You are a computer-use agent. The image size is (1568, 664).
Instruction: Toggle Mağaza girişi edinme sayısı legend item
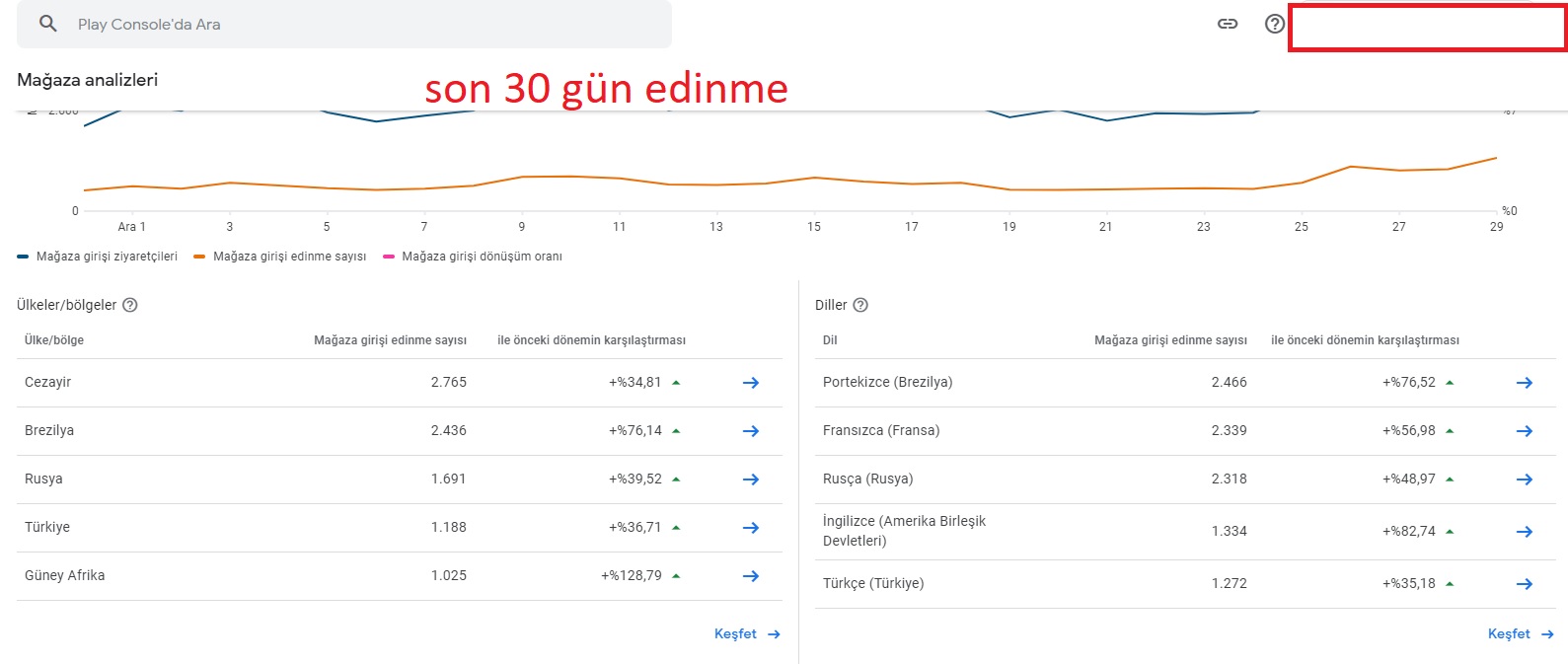point(280,257)
